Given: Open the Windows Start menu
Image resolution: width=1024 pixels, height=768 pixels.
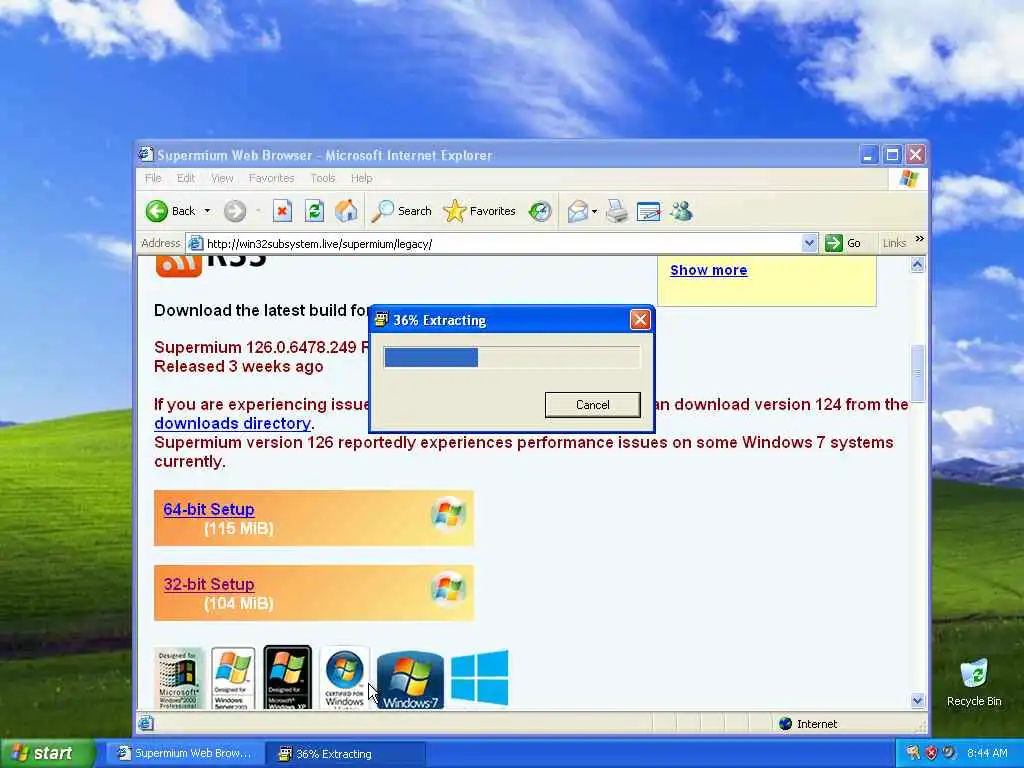Looking at the screenshot, I should (x=47, y=753).
